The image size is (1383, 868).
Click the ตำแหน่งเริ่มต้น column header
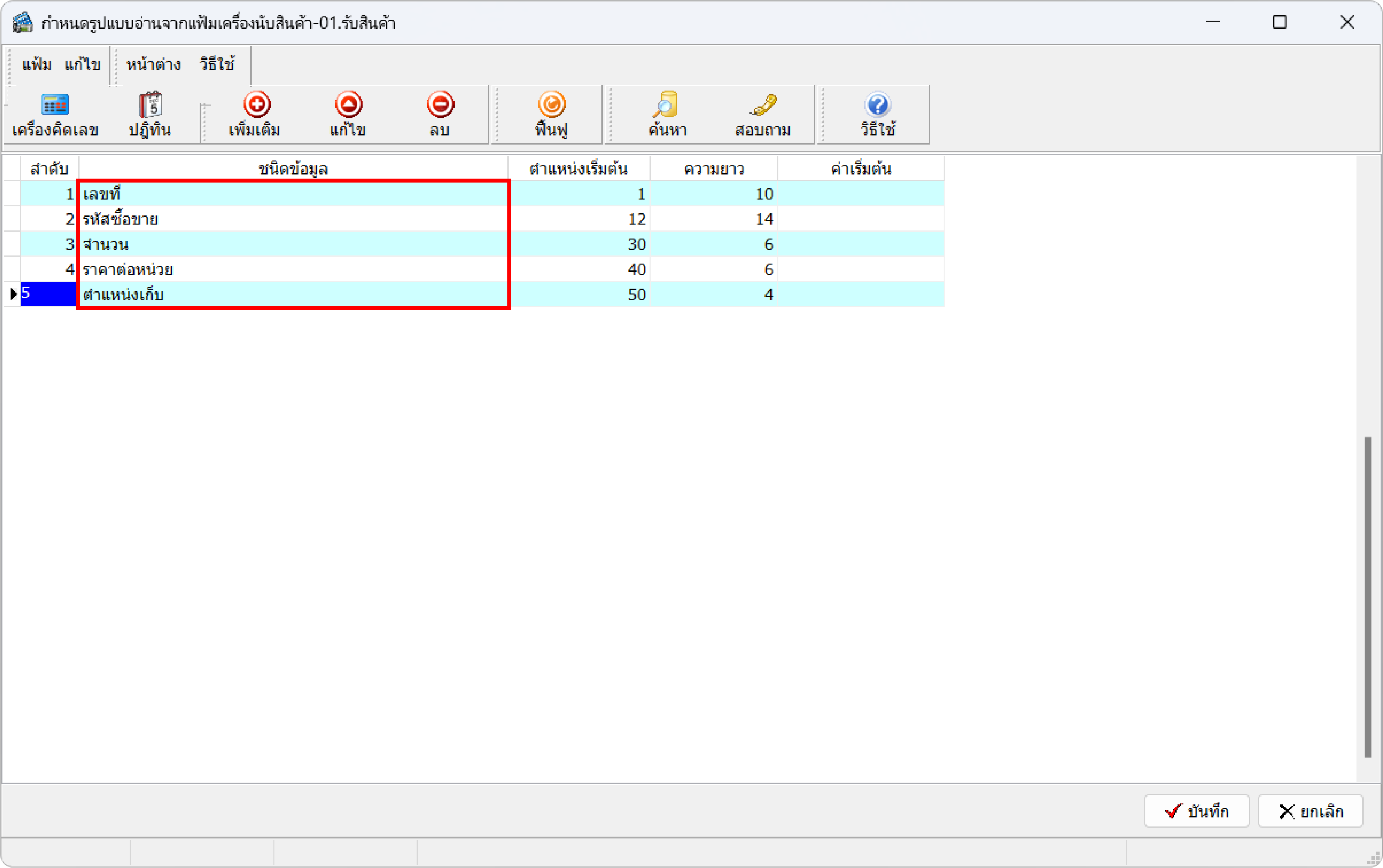point(579,169)
